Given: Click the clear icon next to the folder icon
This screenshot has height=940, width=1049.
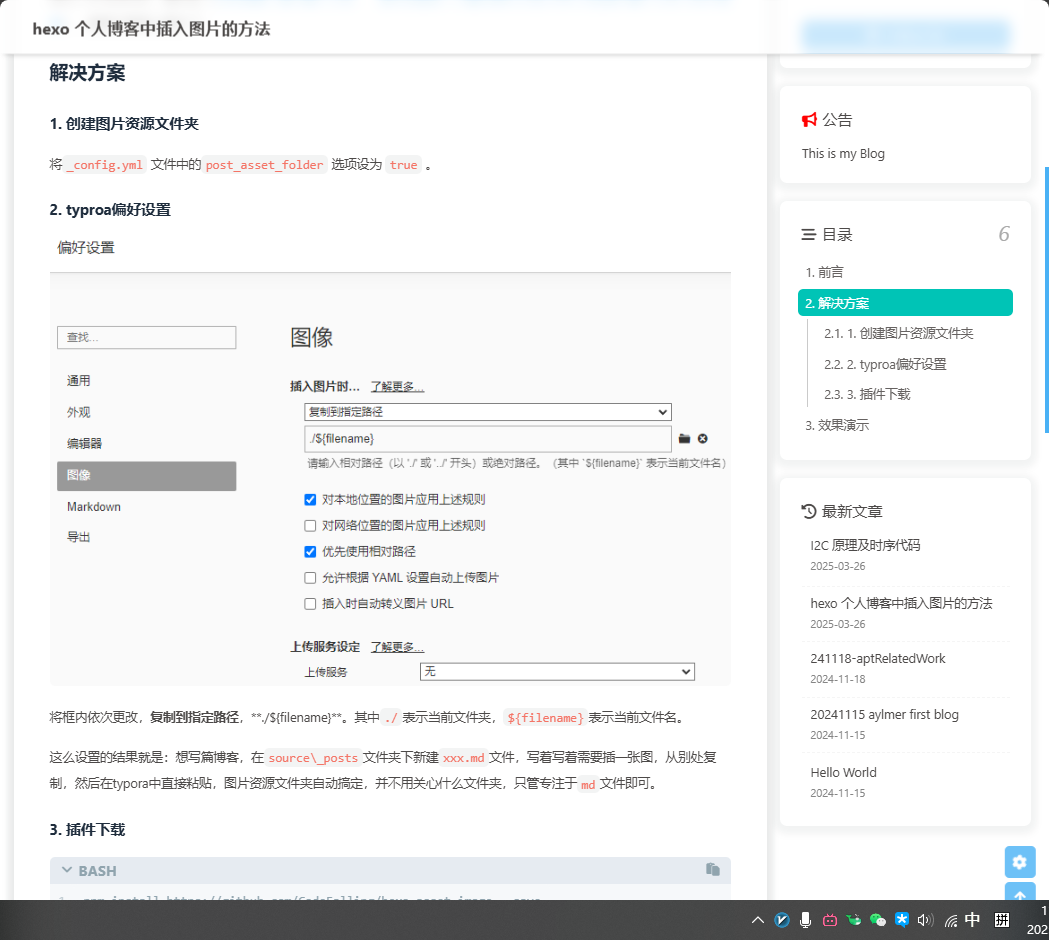Looking at the screenshot, I should click(x=703, y=439).
